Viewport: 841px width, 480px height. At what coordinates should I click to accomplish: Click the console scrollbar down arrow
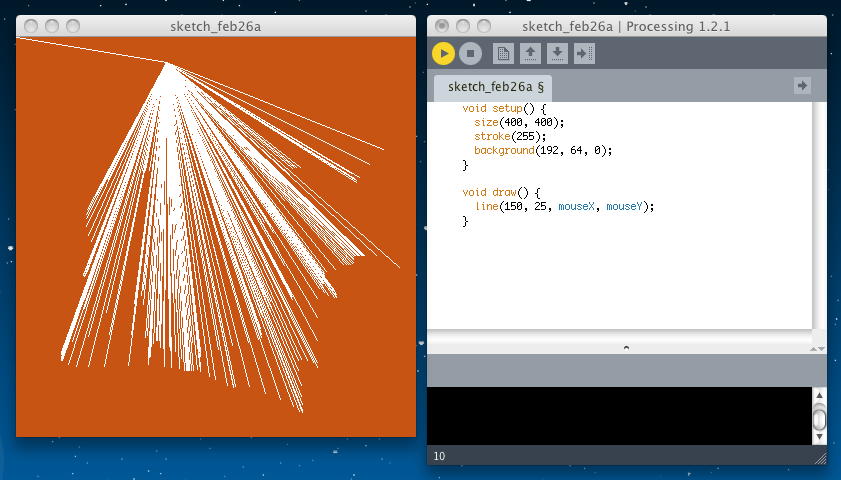point(819,437)
